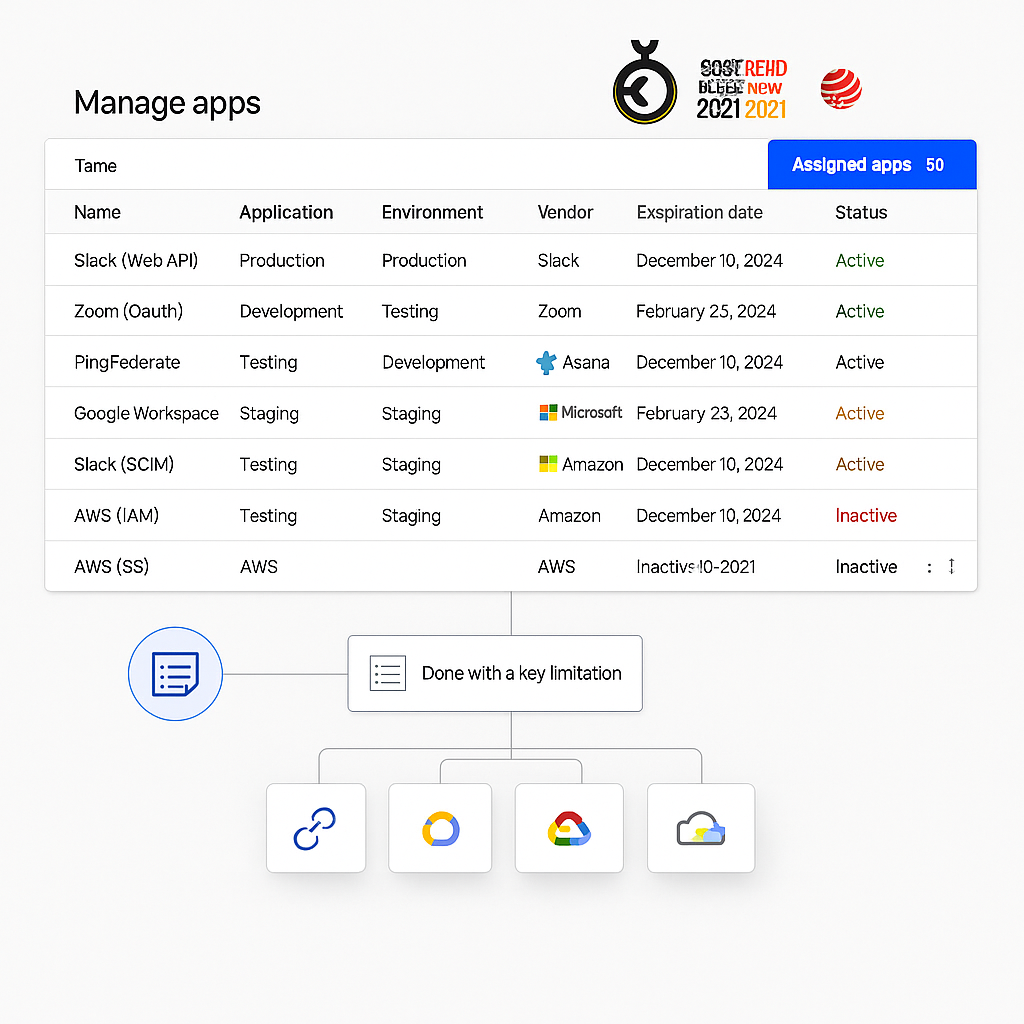1024x1024 pixels.
Task: Click Active status in Slack (SCIM) row
Action: [859, 464]
